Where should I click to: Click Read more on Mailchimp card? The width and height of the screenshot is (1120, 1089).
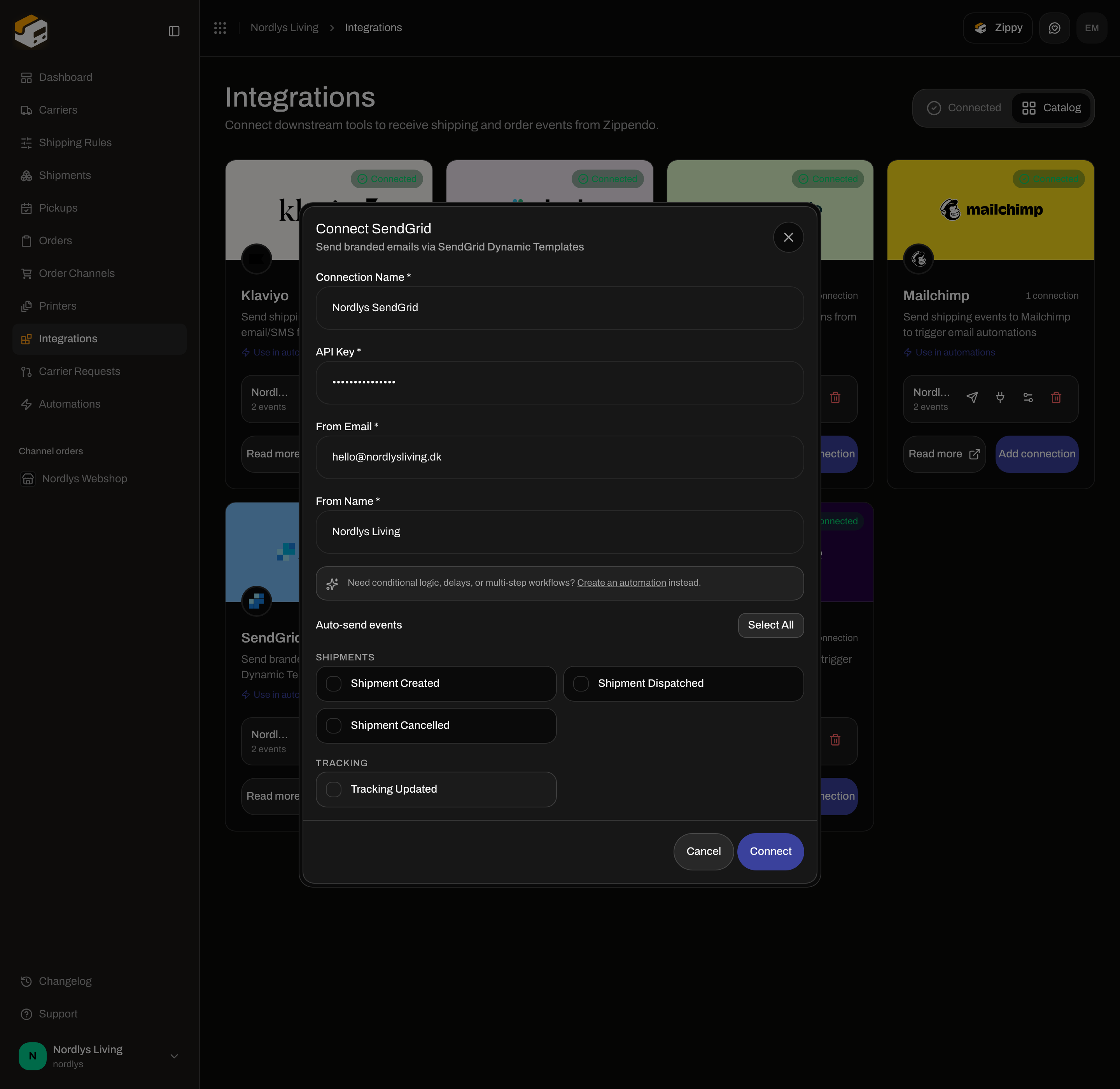point(944,454)
